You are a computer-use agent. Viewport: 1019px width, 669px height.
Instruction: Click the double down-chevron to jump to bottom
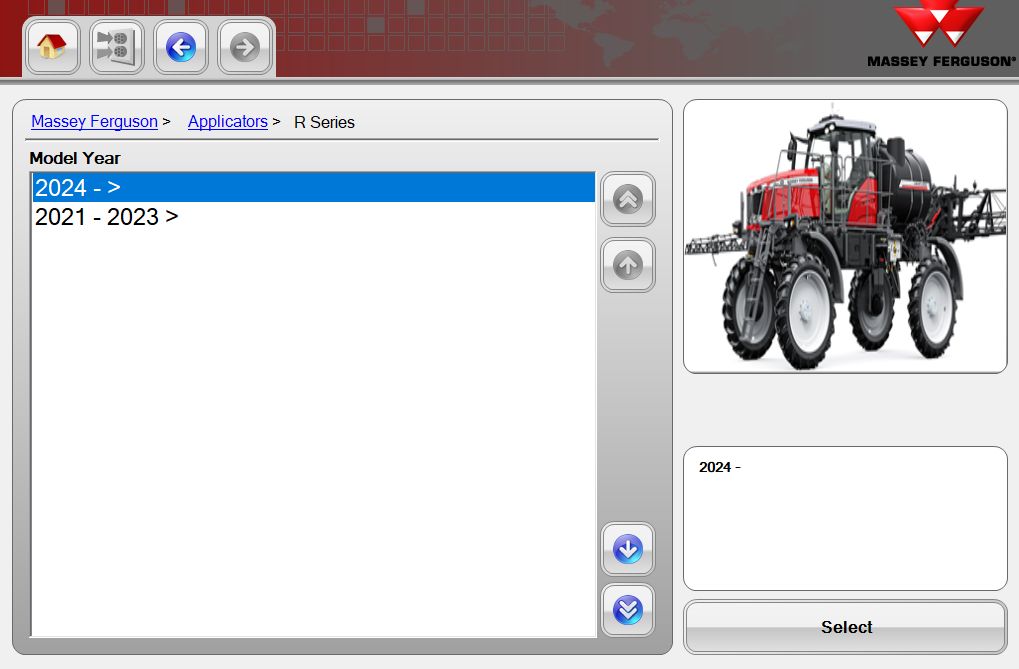pos(627,609)
